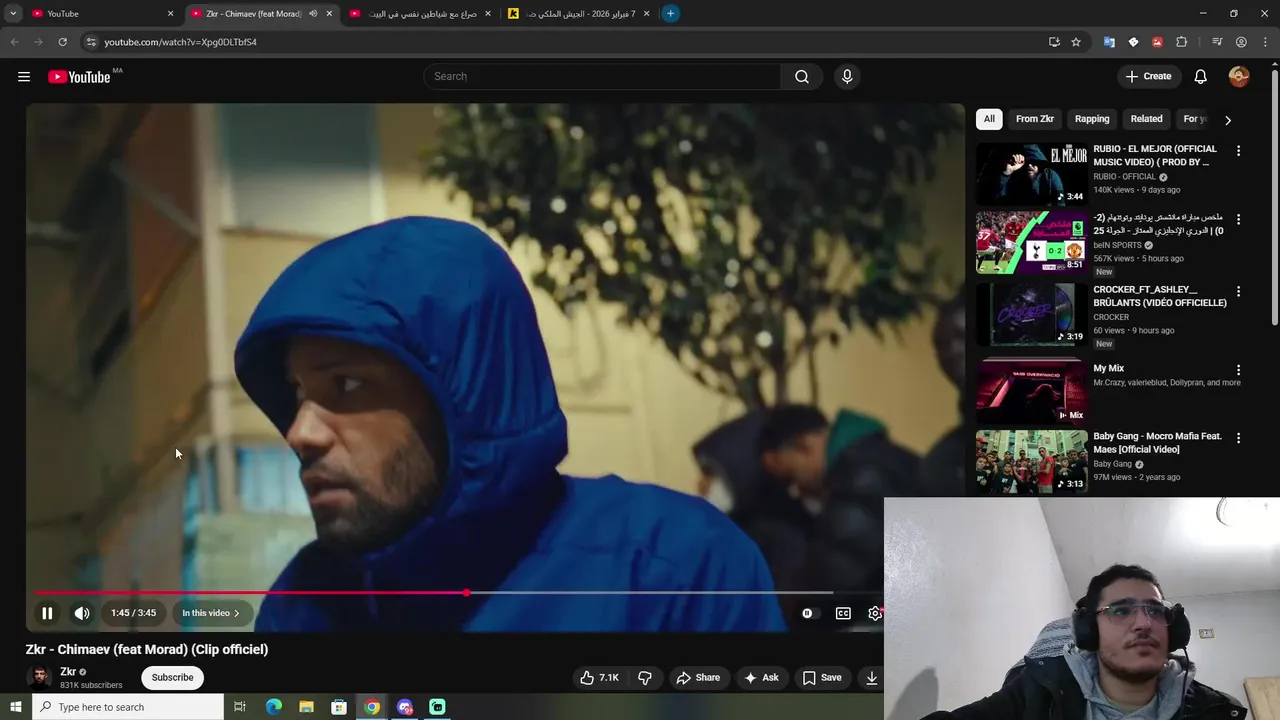Save the video to a playlist
The image size is (1280, 720).
click(822, 678)
